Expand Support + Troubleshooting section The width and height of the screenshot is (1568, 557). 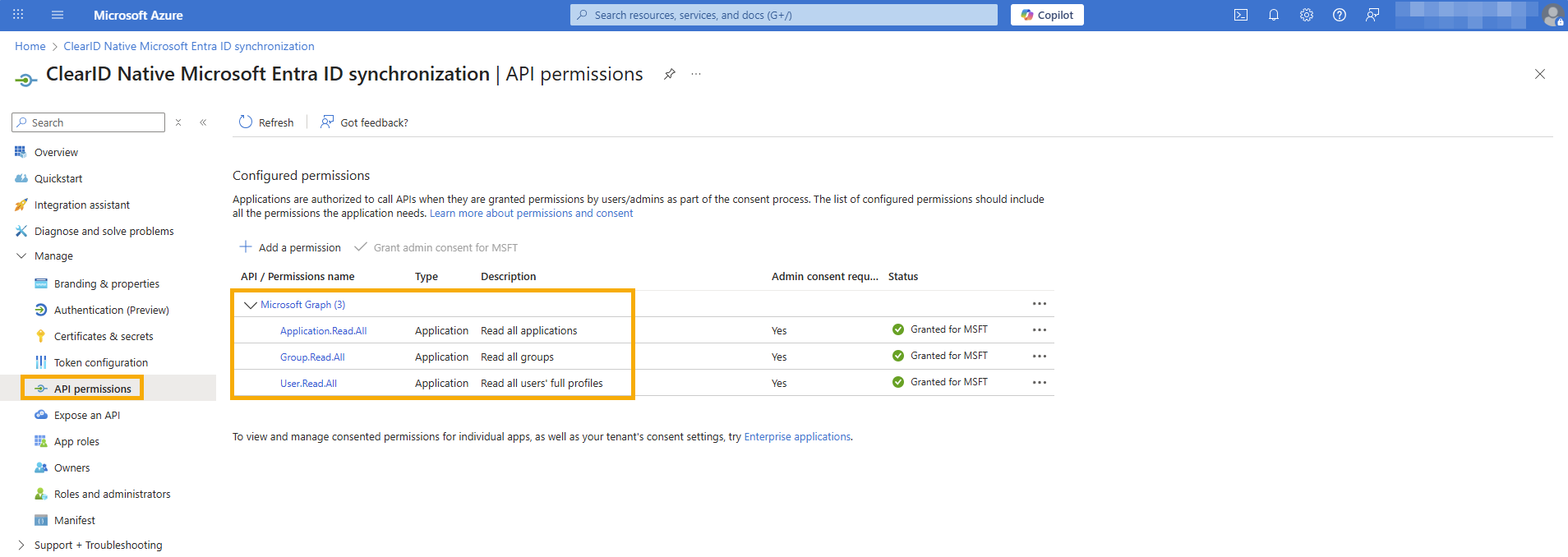click(x=89, y=545)
